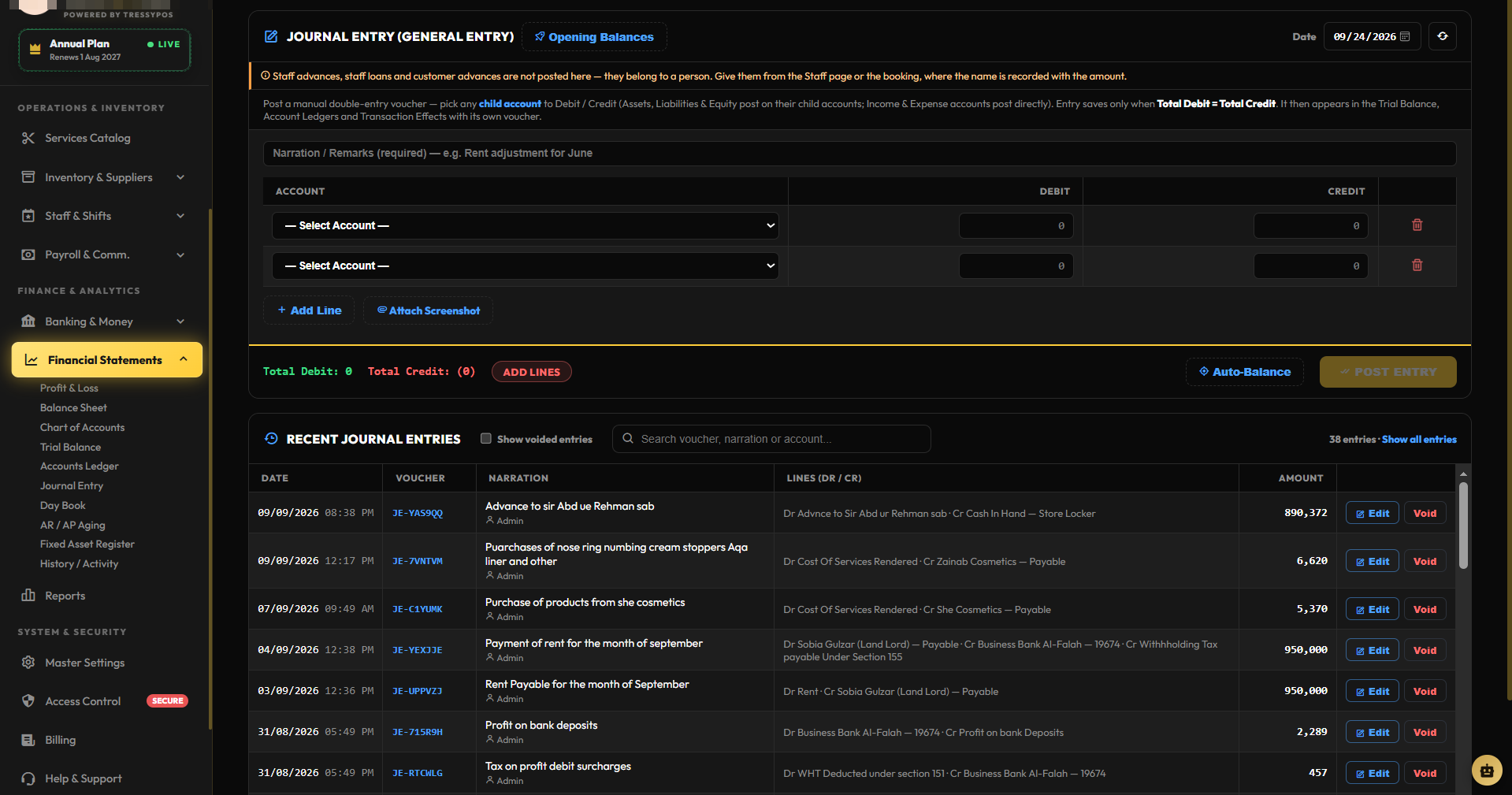This screenshot has width=1512, height=795.
Task: Click Add Line button
Action: (x=309, y=310)
